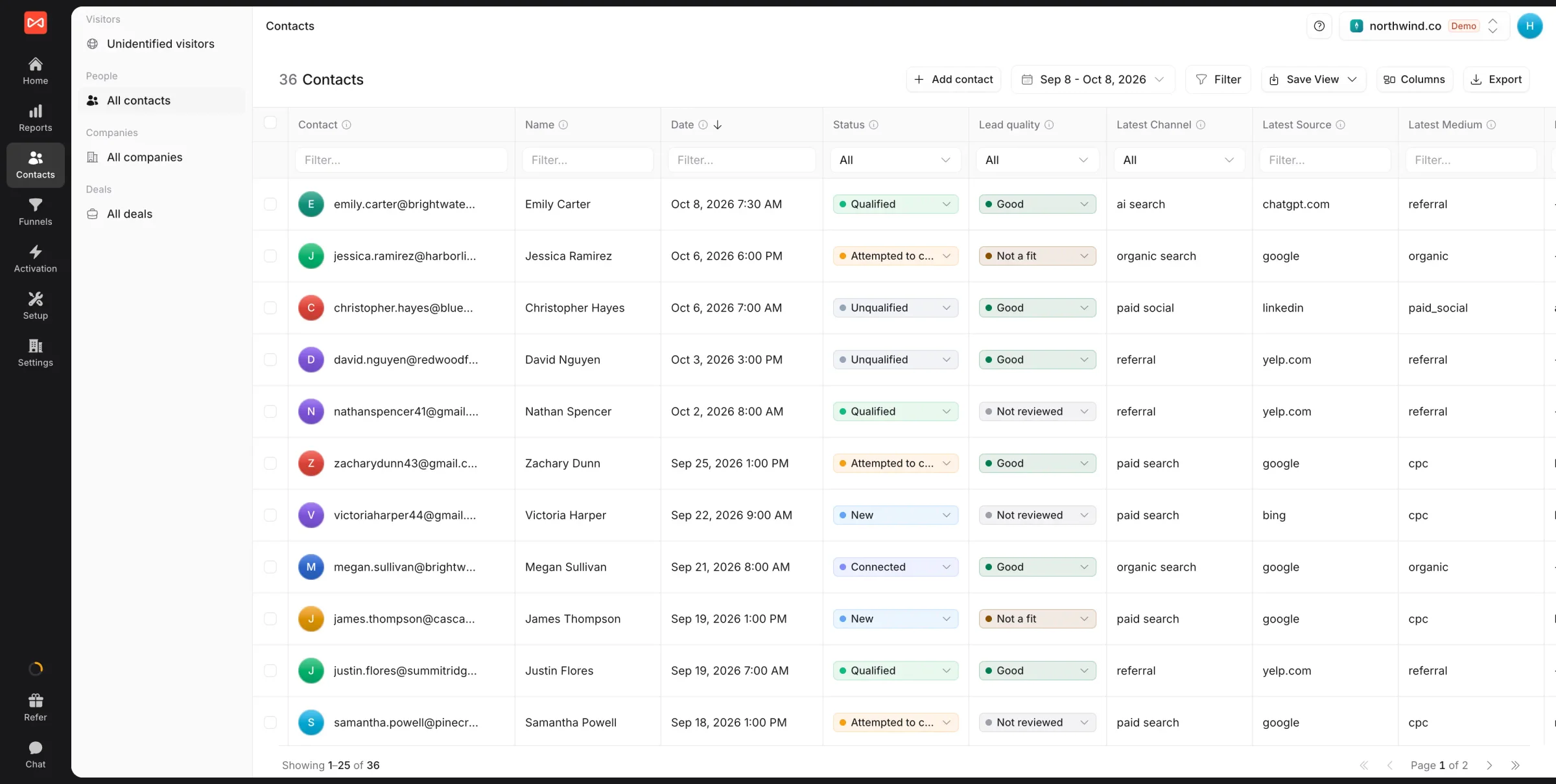
Task: Open the Home section in sidebar
Action: click(36, 71)
